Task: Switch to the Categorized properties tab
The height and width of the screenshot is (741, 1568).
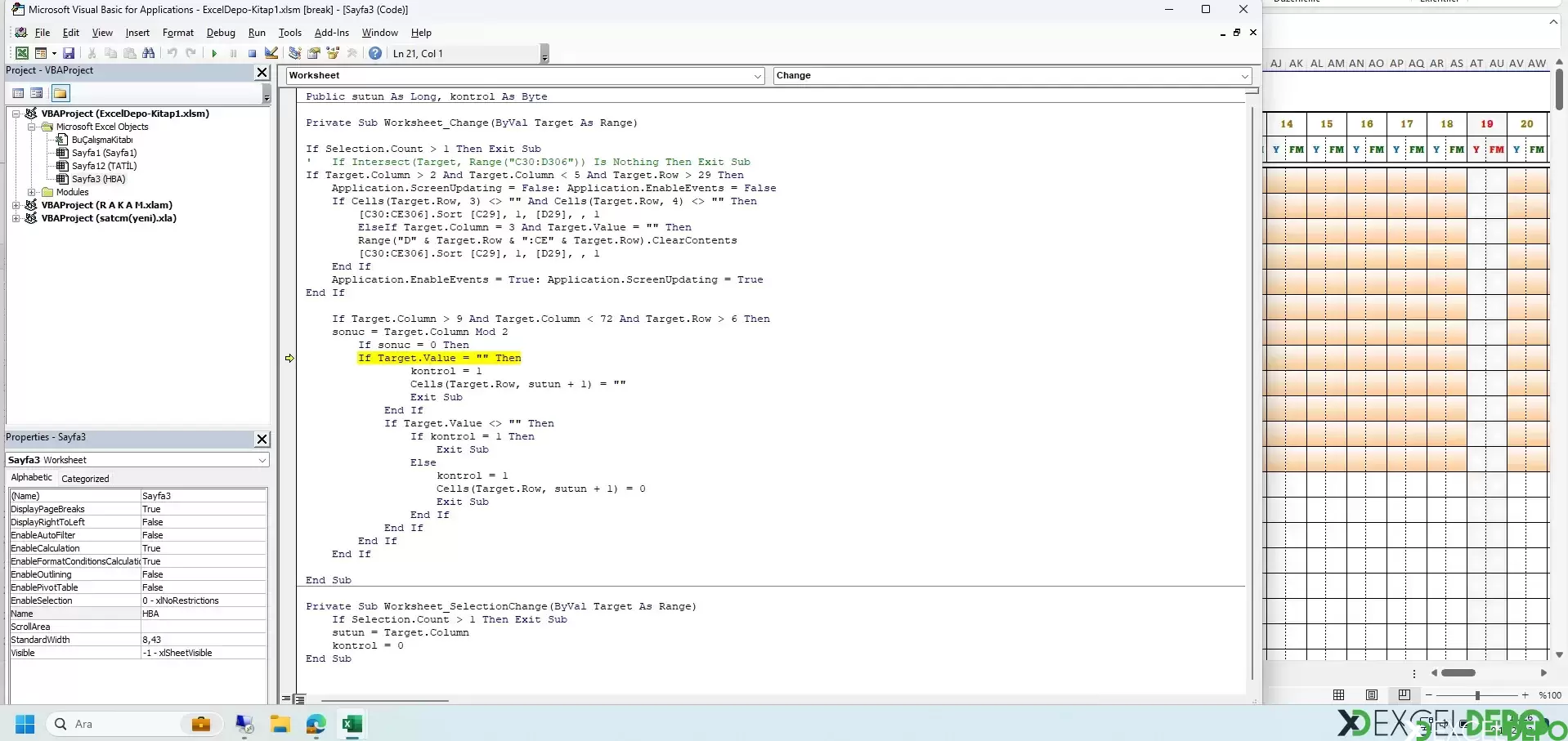Action: [85, 479]
